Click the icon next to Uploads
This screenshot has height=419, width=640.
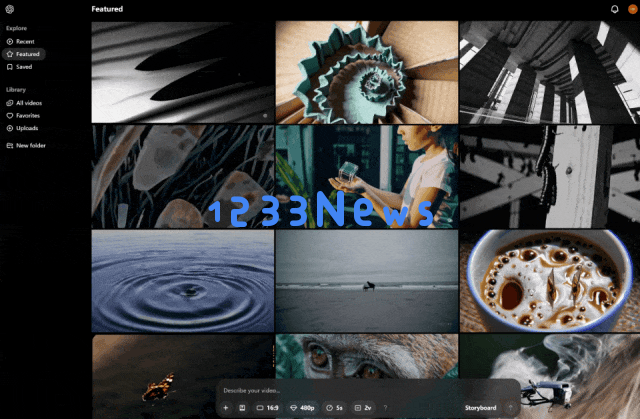(10, 128)
